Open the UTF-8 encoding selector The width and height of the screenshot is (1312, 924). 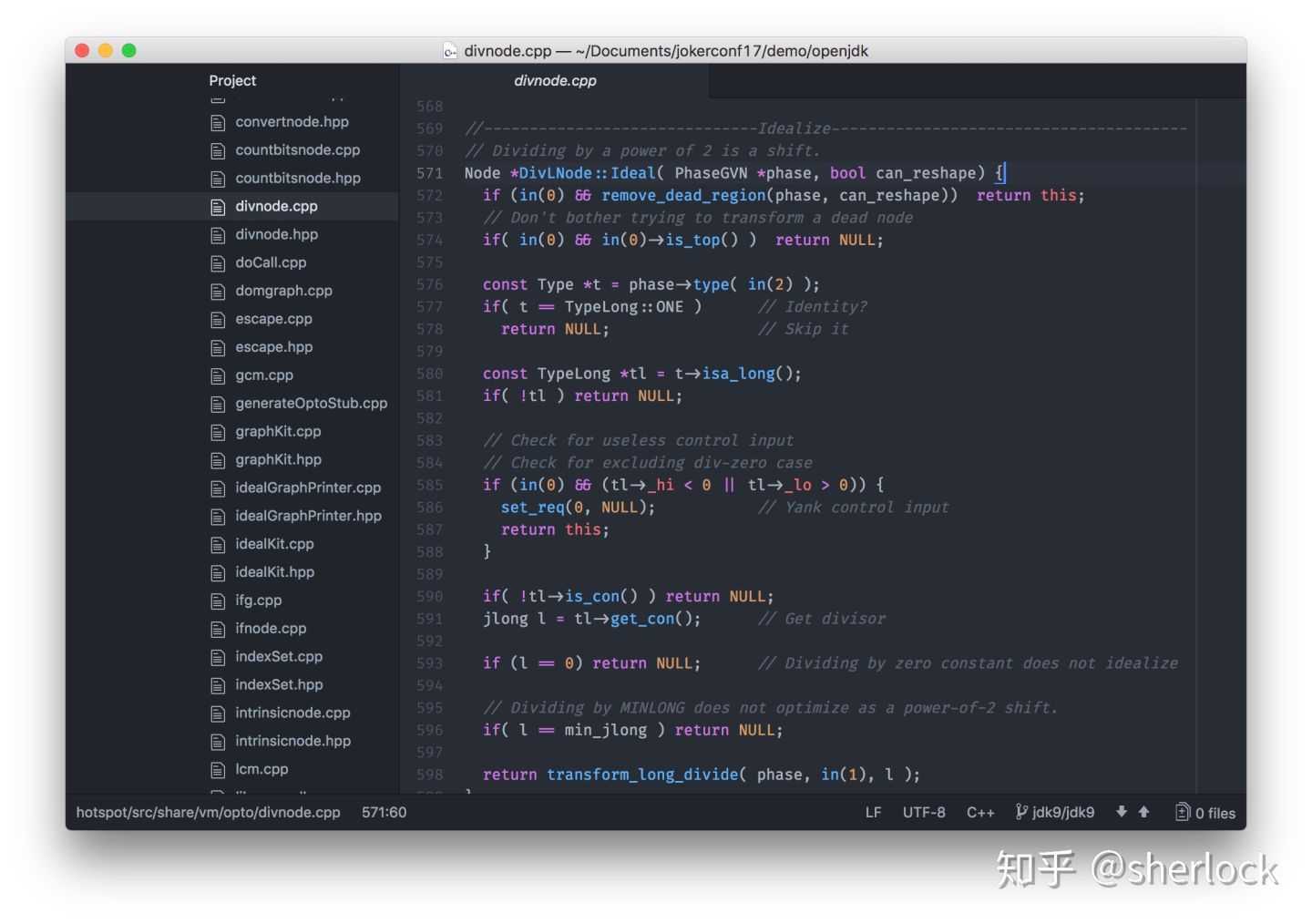(x=924, y=813)
